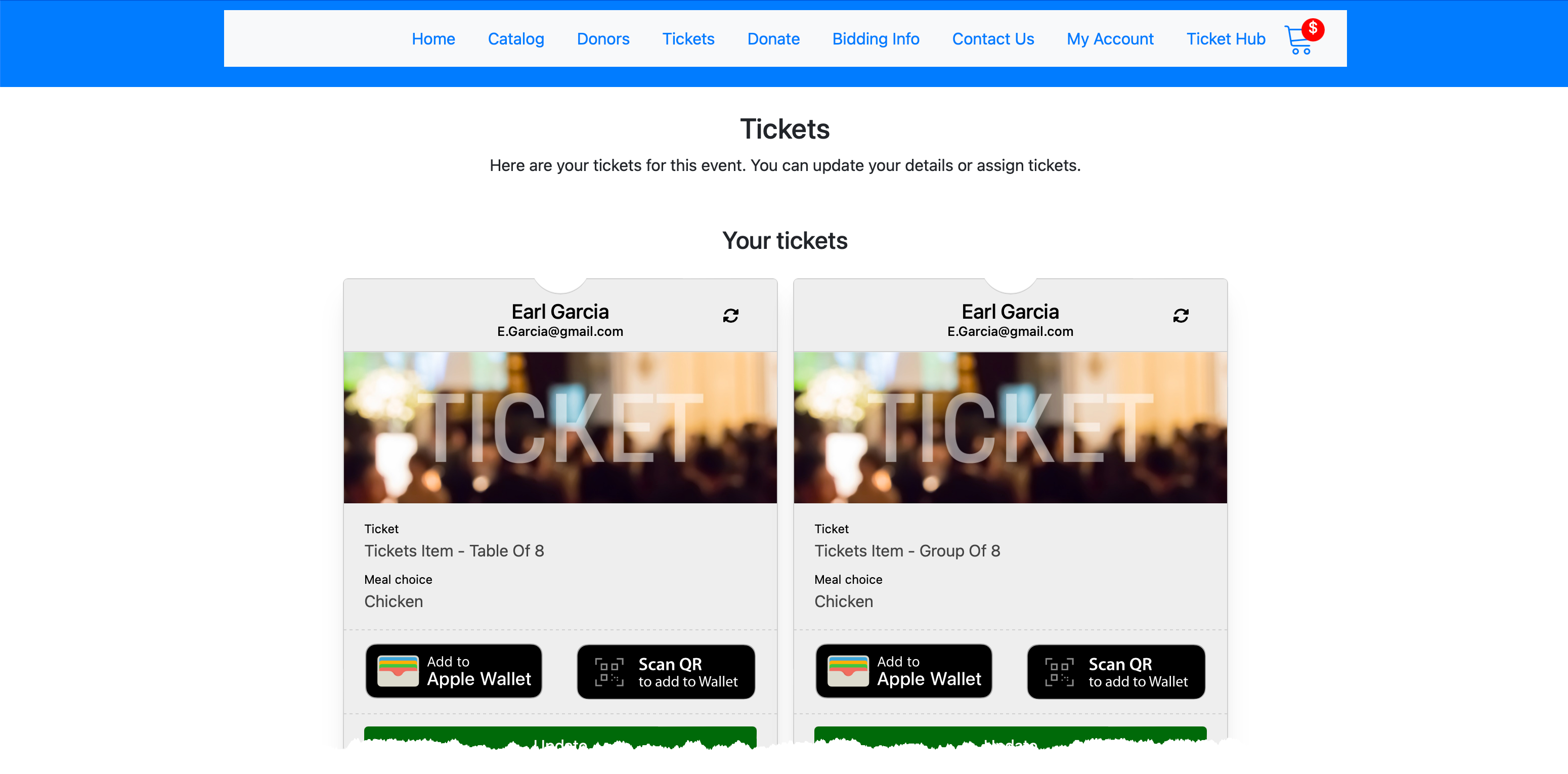Image resolution: width=1568 pixels, height=774 pixels.
Task: Go to the Home page
Action: click(433, 39)
